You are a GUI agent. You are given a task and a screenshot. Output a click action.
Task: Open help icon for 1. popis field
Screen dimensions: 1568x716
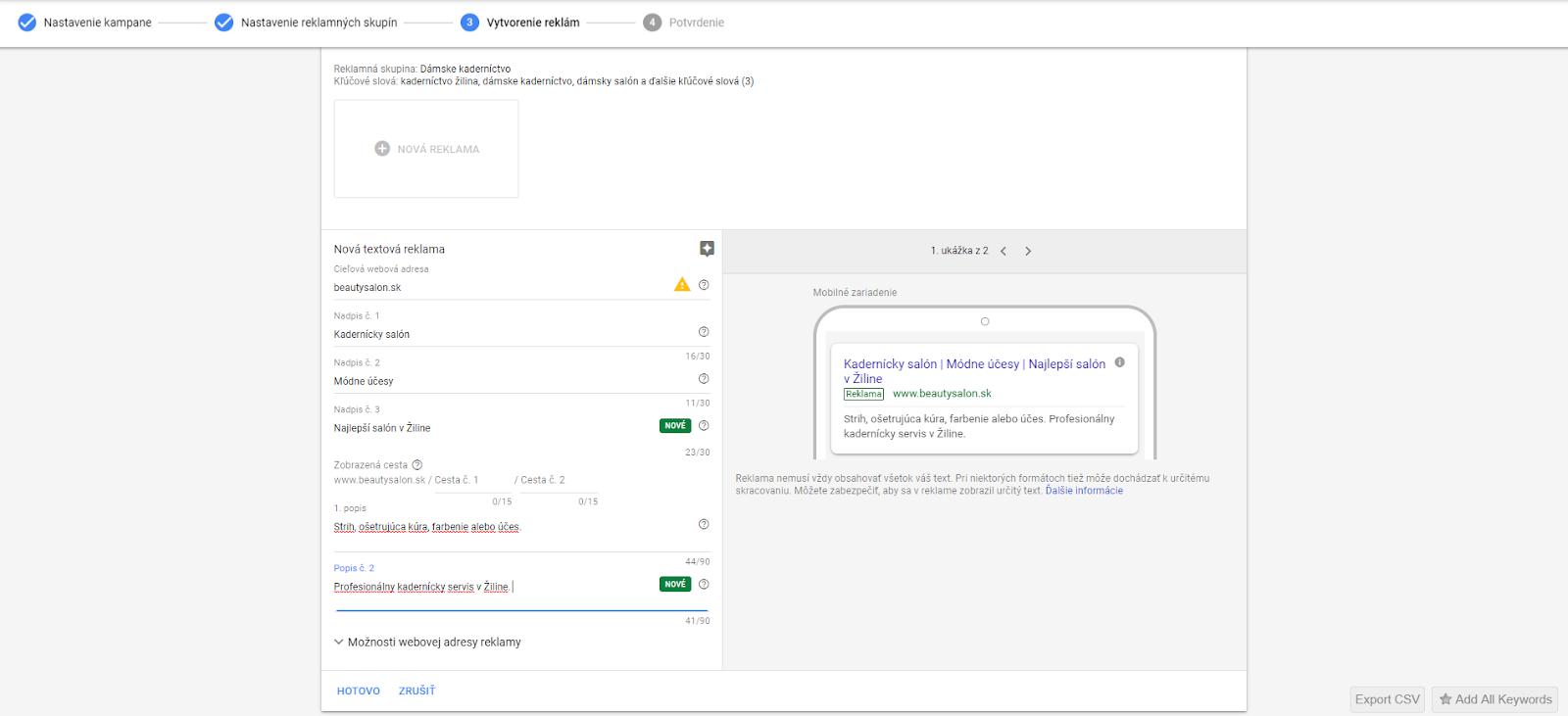pos(704,525)
